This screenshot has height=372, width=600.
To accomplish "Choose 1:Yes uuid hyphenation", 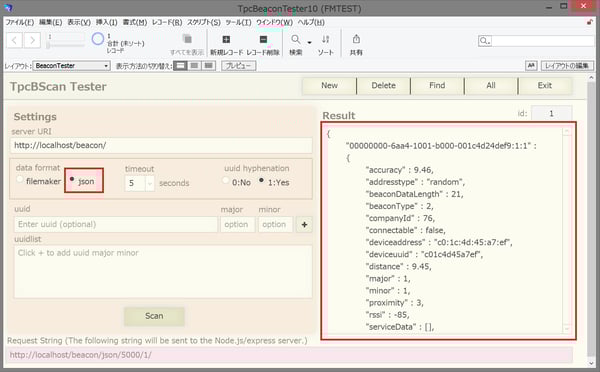I will tap(261, 180).
